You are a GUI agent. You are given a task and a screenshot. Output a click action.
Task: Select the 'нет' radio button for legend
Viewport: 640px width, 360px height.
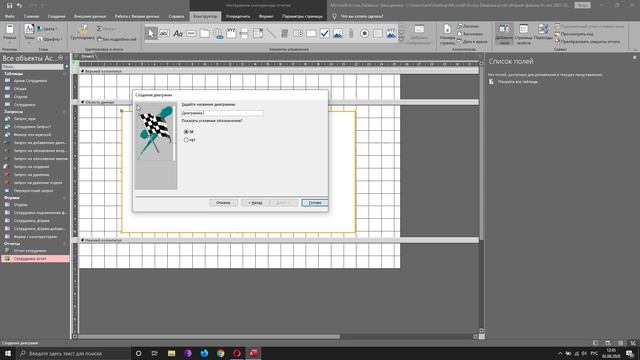pos(186,140)
